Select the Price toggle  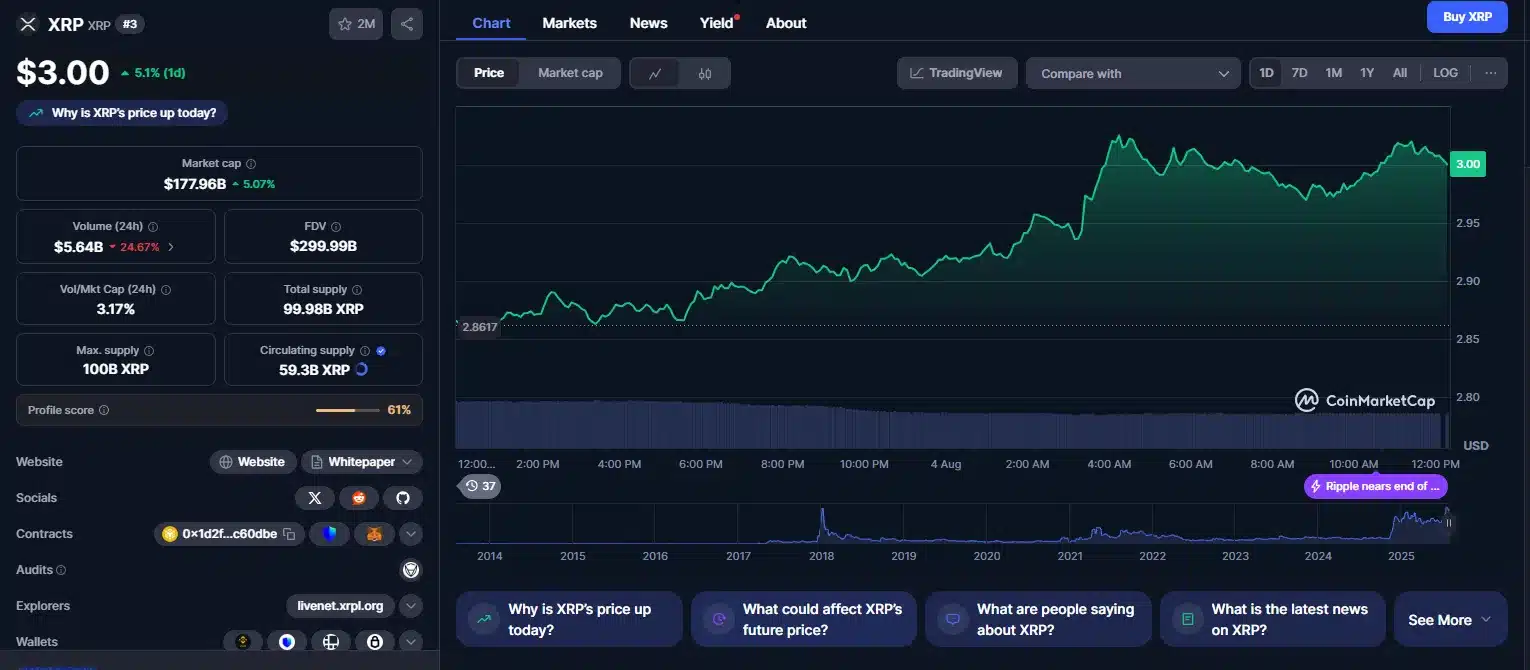pyautogui.click(x=489, y=73)
